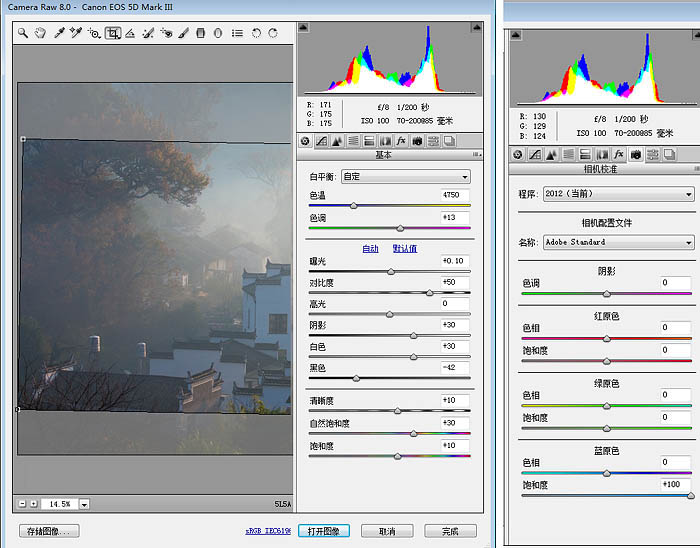
Task: Click the 打开图像 button
Action: (x=324, y=531)
